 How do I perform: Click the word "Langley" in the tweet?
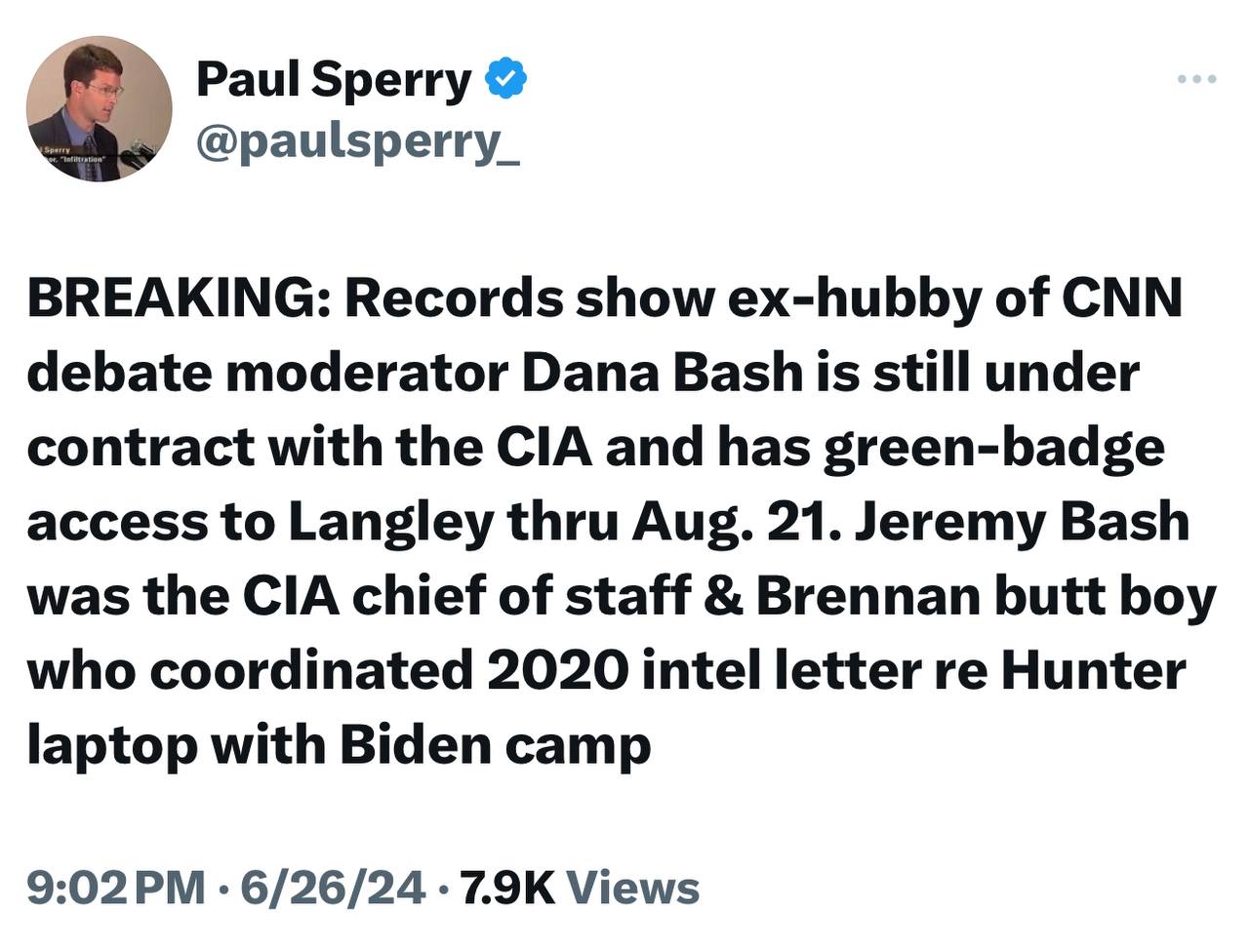point(390,524)
